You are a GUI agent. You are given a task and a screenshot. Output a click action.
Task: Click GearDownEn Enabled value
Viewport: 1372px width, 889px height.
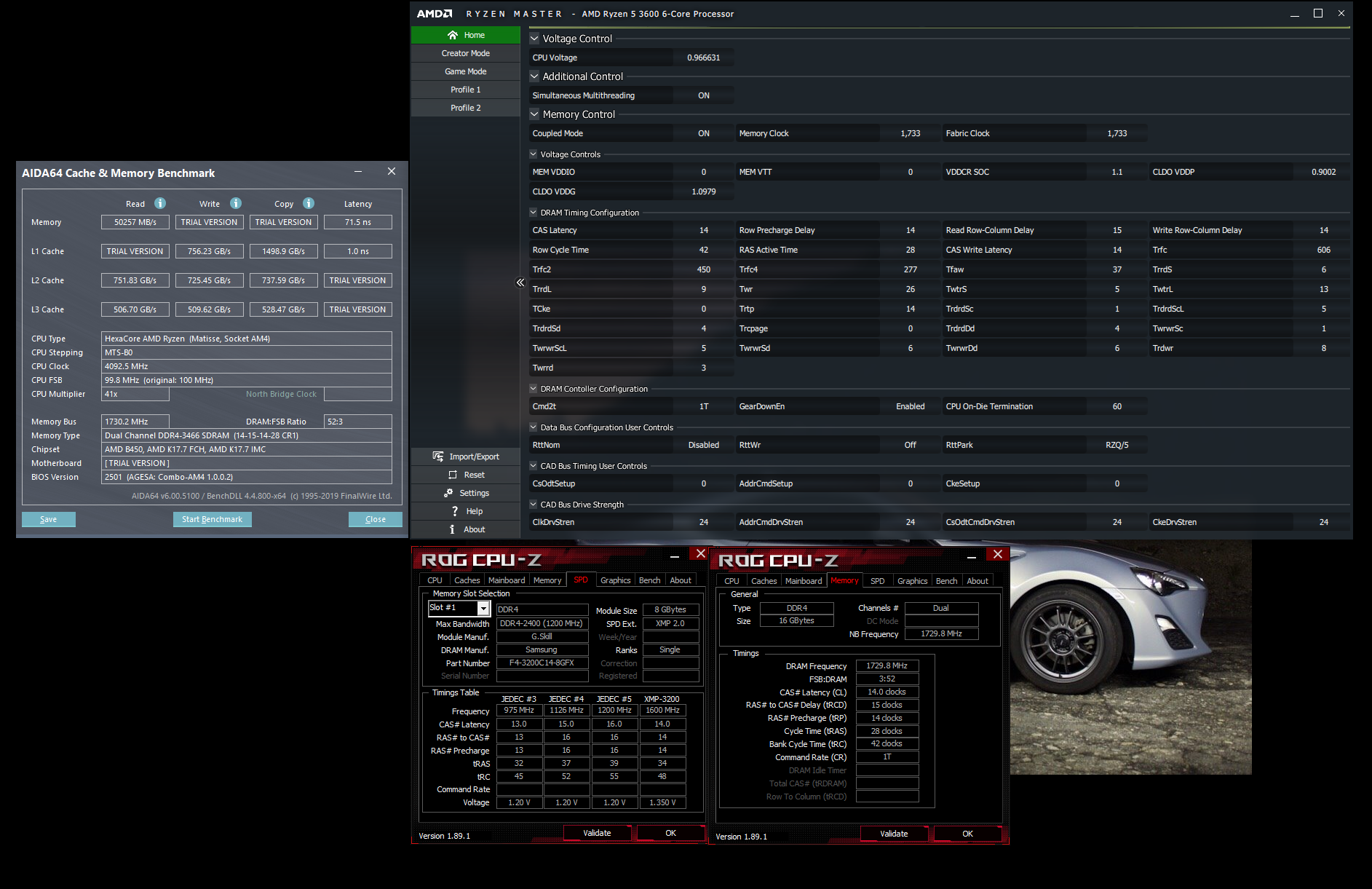[911, 406]
